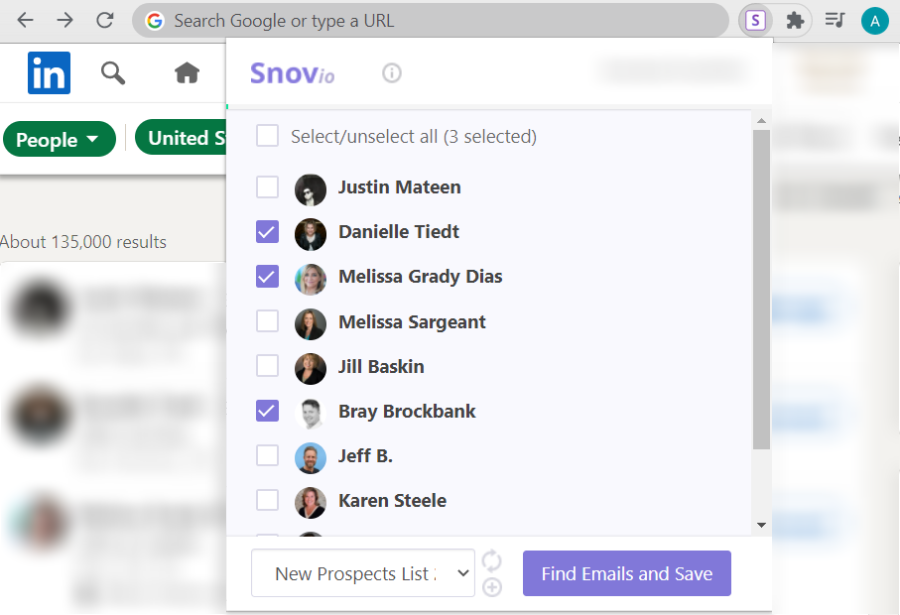Check the Justin Mateen checkbox

point(267,187)
